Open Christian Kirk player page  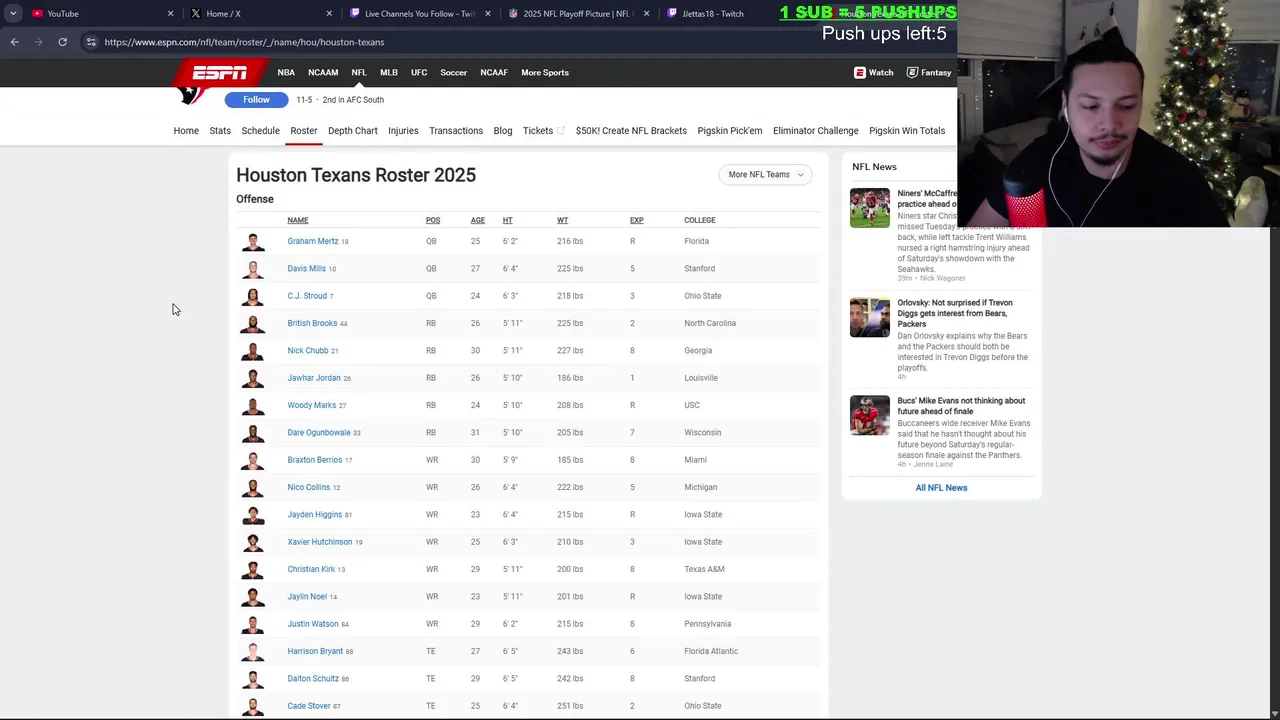311,569
